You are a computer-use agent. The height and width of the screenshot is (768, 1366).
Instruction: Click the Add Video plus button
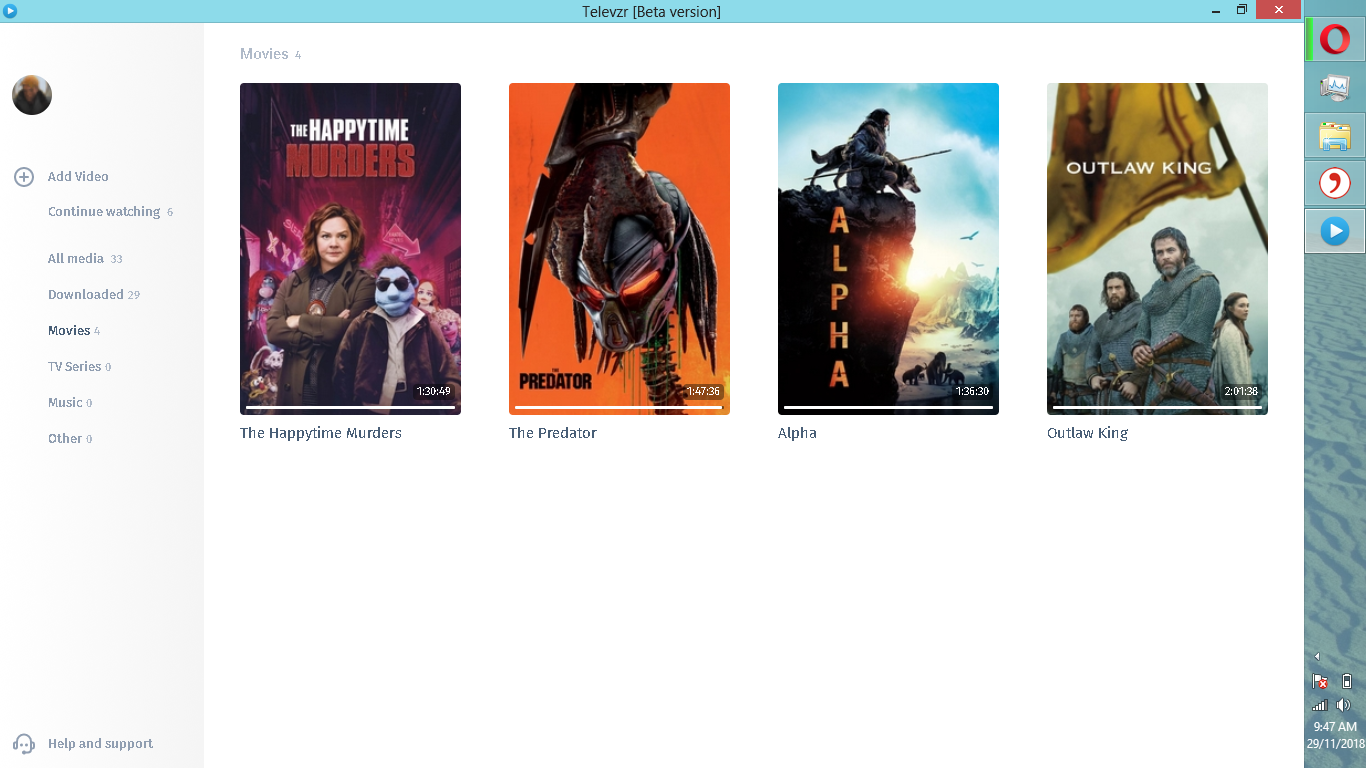(24, 177)
